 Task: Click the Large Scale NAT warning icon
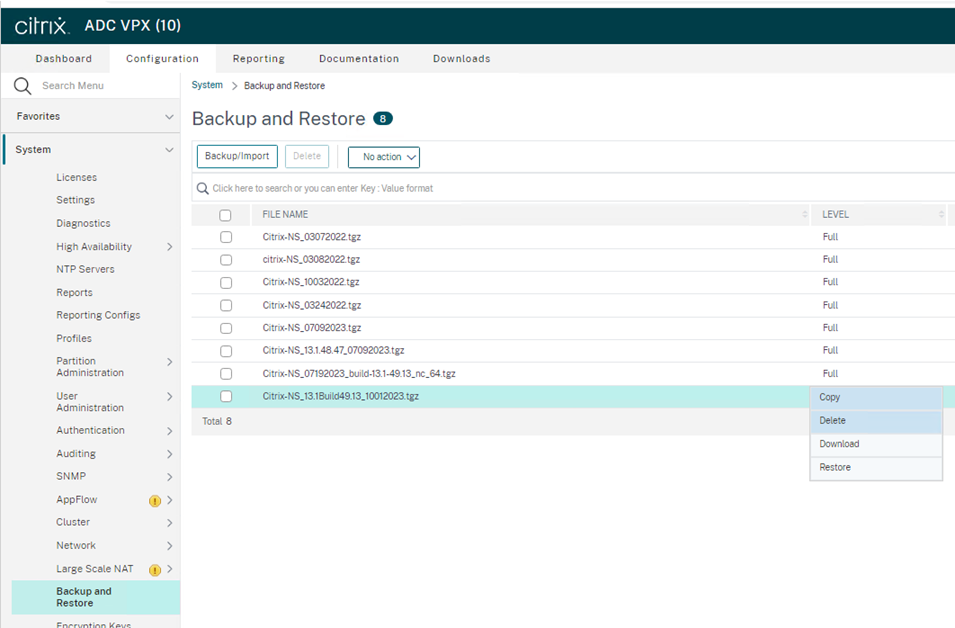point(155,570)
